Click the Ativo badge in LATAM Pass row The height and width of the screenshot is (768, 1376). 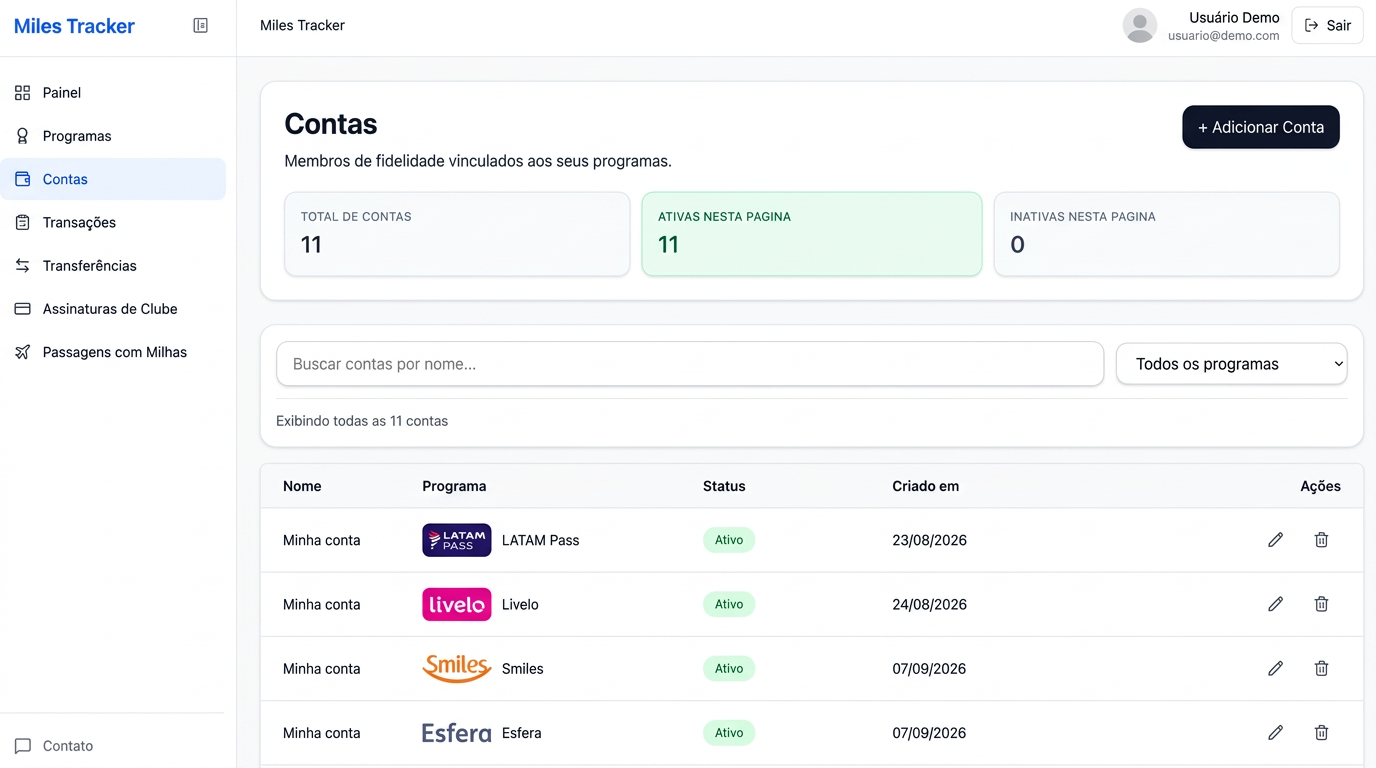729,540
